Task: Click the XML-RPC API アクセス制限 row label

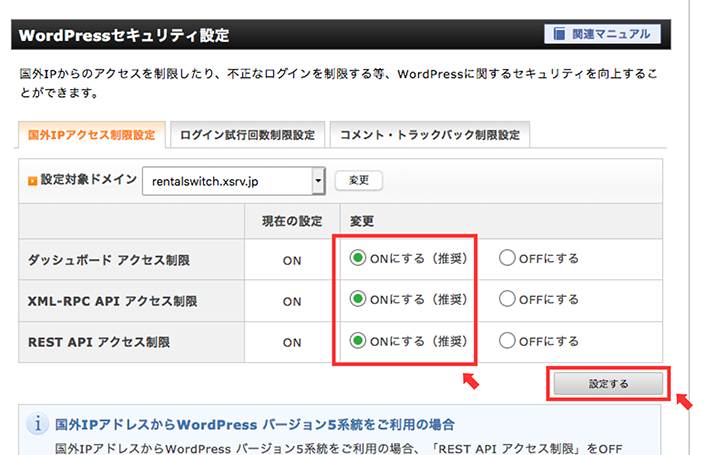Action: pos(112,302)
